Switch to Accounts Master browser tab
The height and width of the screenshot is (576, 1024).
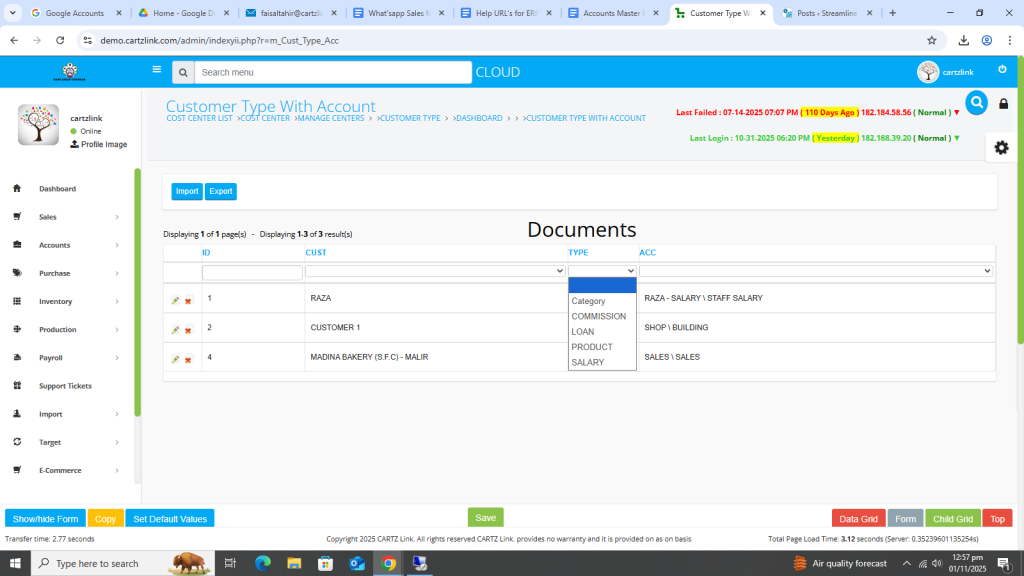click(612, 13)
